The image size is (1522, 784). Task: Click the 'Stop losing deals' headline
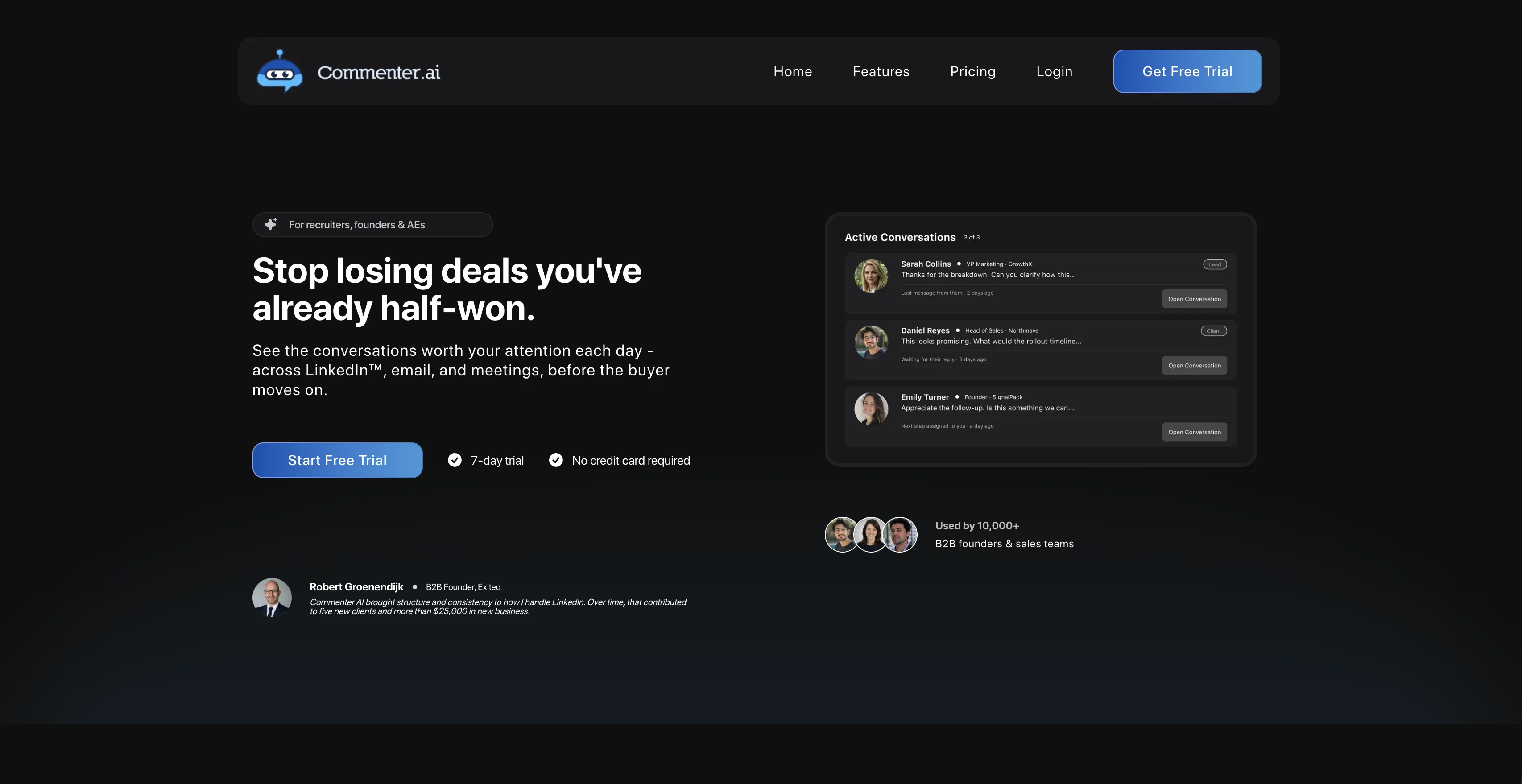[x=447, y=289]
